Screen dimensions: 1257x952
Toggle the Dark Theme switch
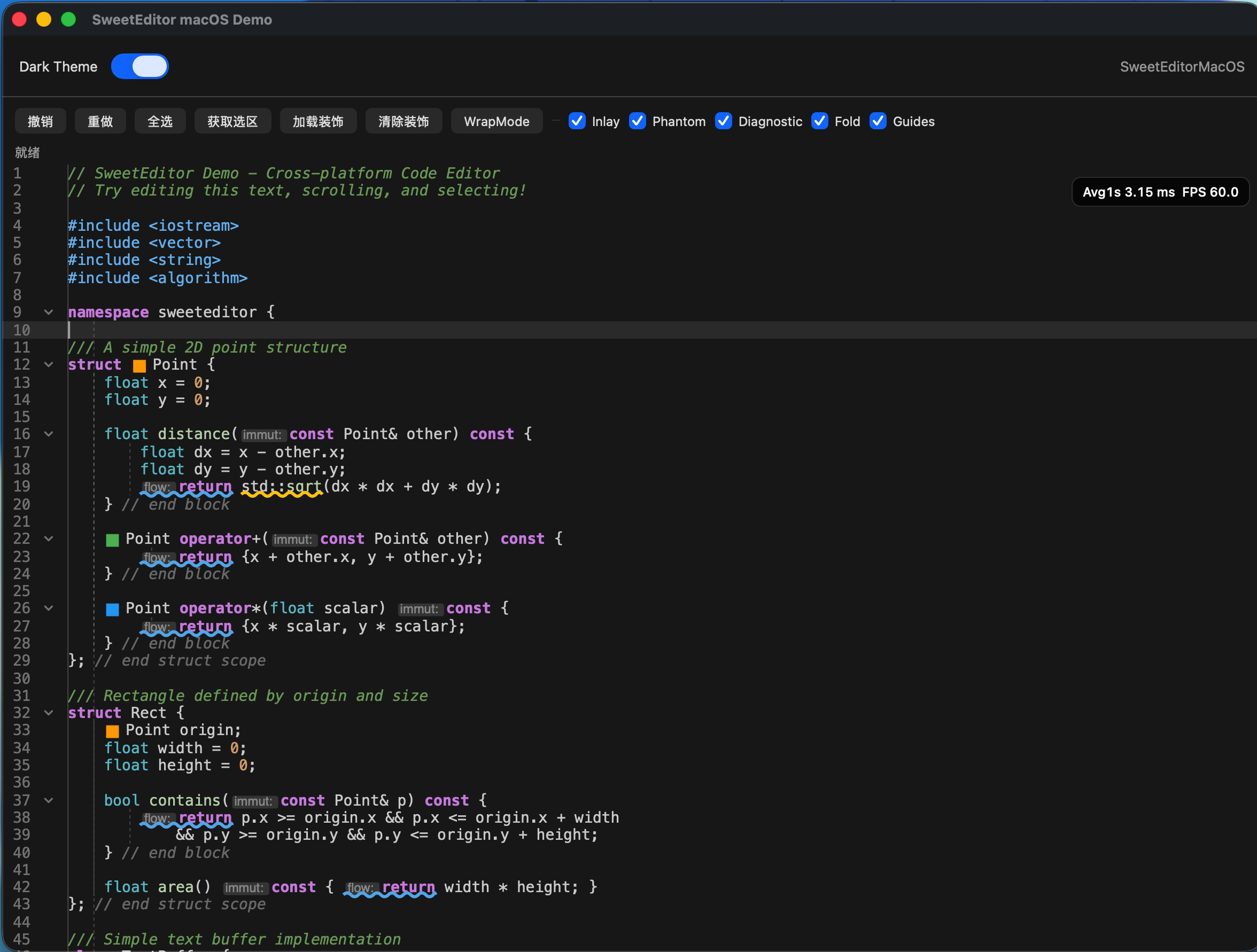(x=139, y=66)
